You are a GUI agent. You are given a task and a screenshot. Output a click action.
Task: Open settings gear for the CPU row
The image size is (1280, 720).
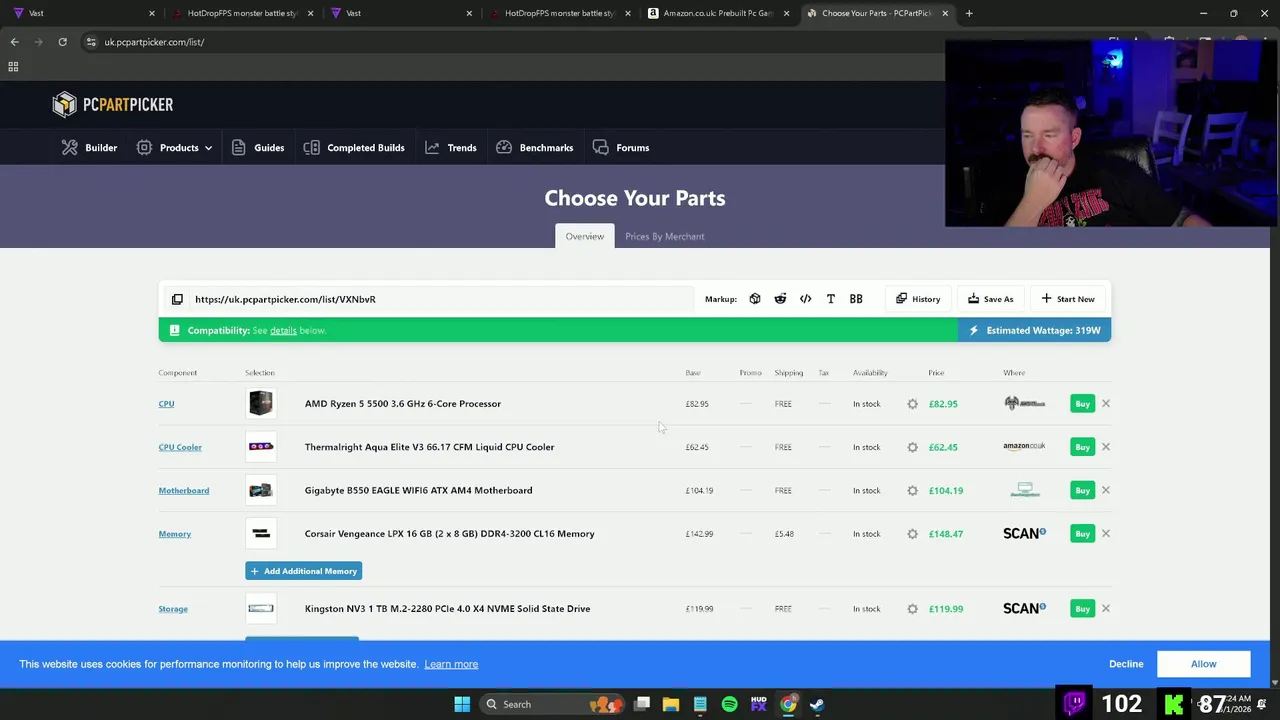[912, 404]
